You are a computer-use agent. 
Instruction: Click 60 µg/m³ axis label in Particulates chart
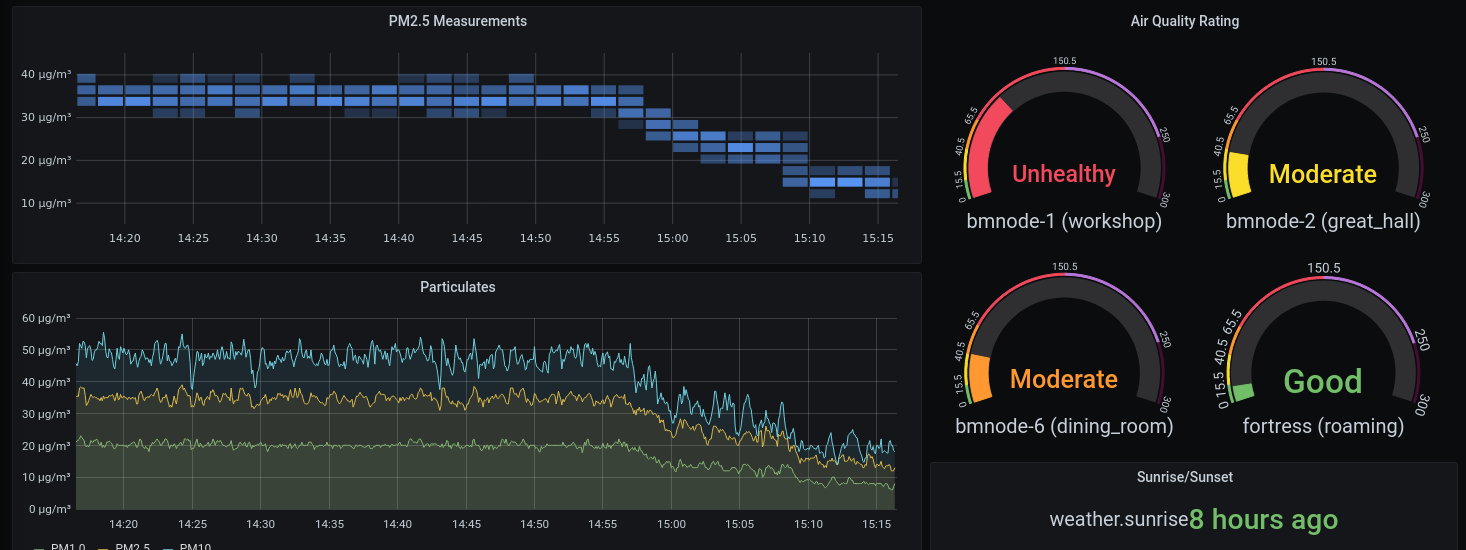[x=45, y=318]
